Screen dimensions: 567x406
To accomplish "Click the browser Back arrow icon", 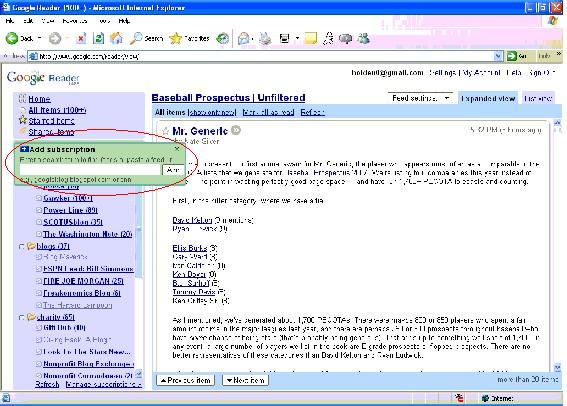I will click(x=12, y=38).
